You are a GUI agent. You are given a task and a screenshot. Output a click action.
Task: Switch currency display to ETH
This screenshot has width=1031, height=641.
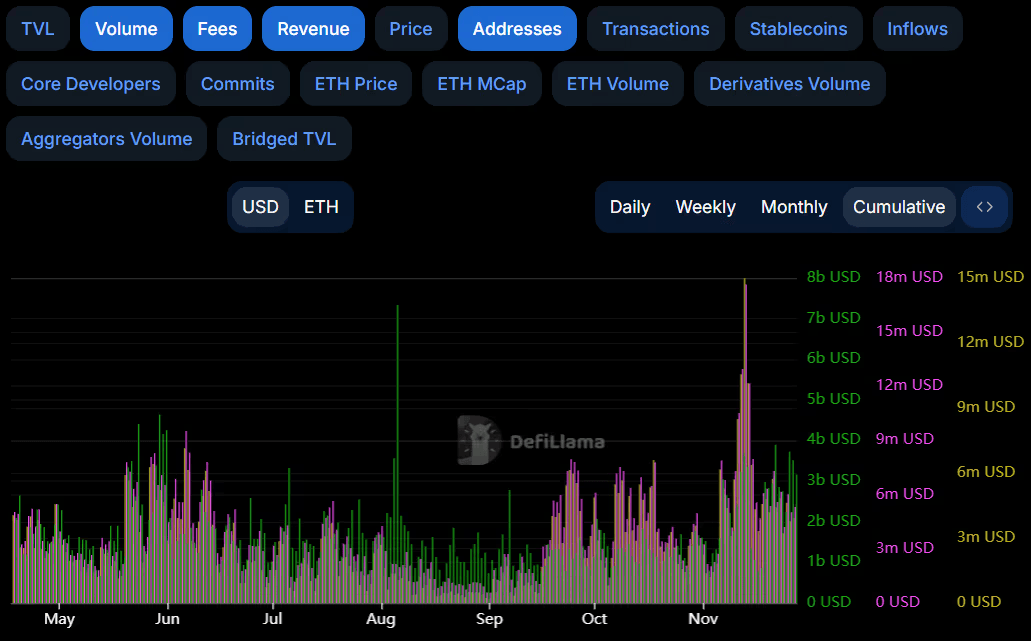pos(321,207)
